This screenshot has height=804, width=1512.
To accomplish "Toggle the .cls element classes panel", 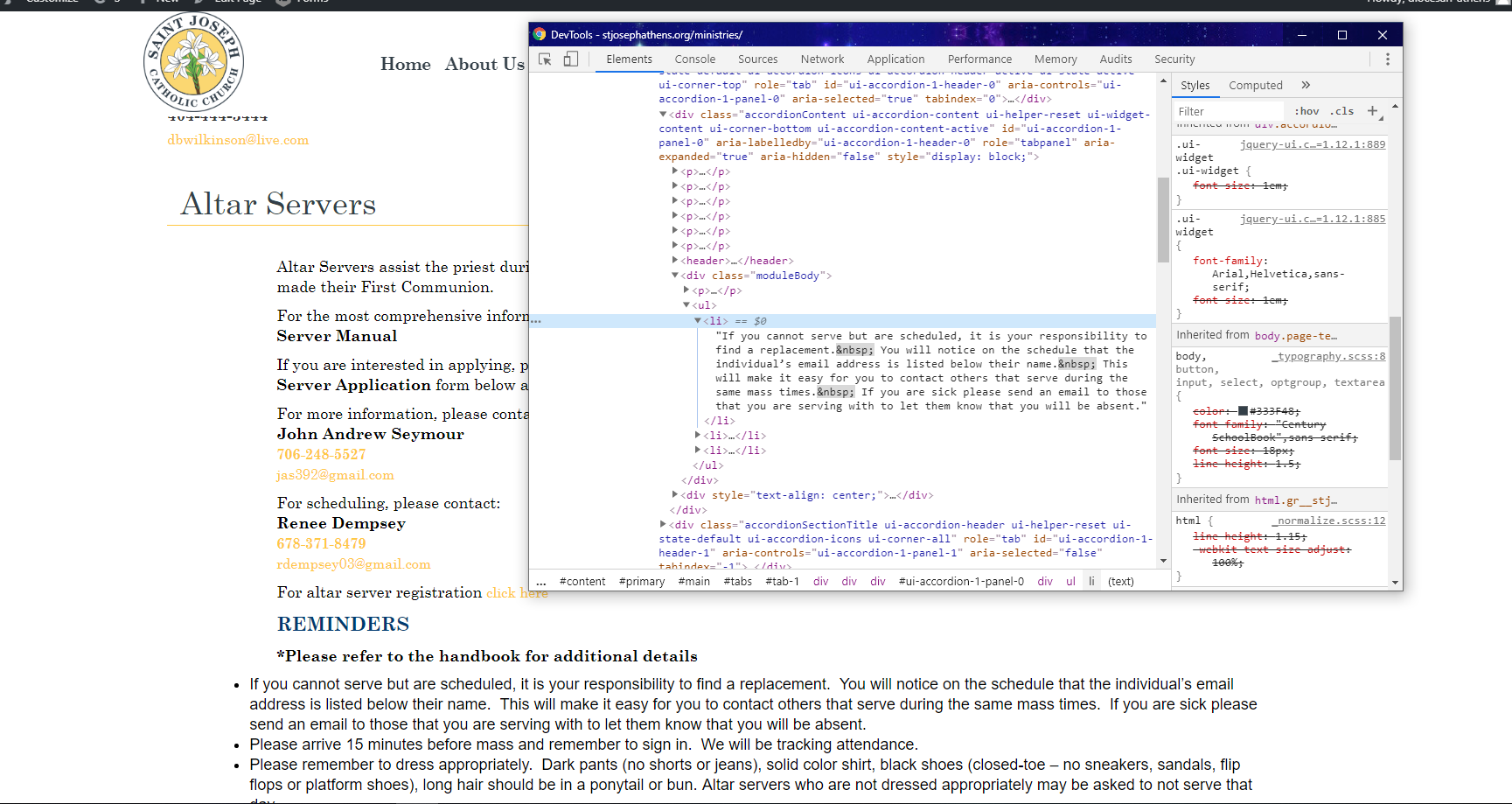I will point(1341,111).
